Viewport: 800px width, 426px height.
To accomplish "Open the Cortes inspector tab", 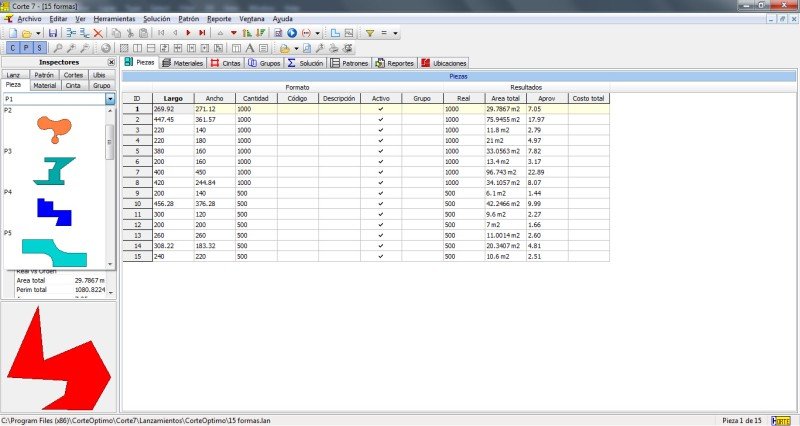I will [73, 75].
